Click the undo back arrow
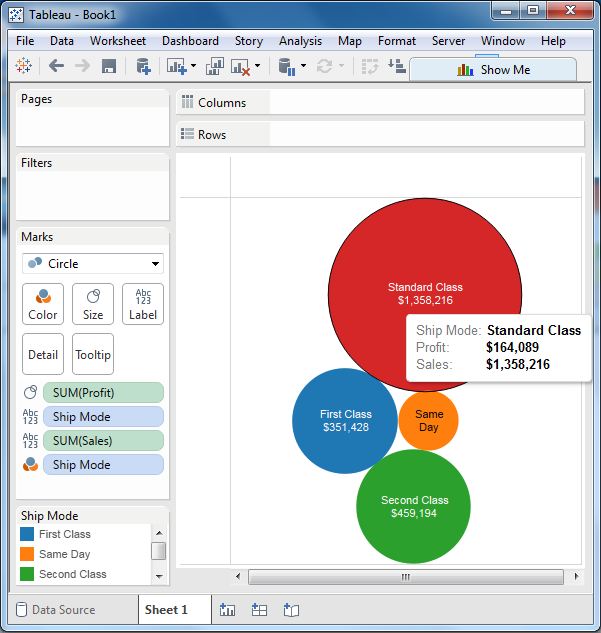 [56, 66]
